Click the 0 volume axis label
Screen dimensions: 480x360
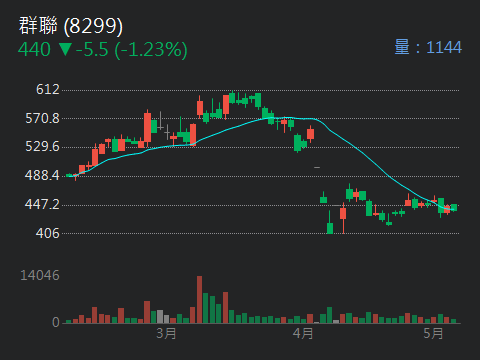56,322
